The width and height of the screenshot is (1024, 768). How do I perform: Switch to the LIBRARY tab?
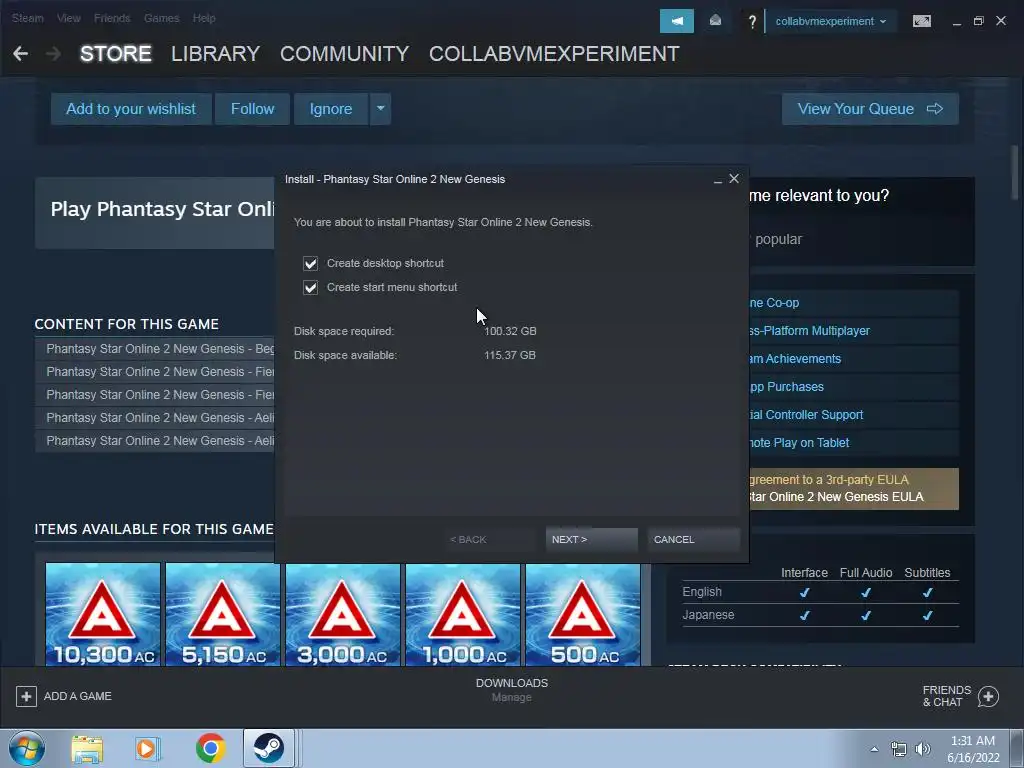[x=216, y=54]
